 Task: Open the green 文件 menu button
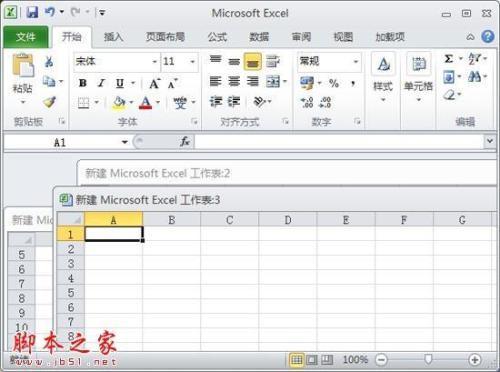[26, 37]
